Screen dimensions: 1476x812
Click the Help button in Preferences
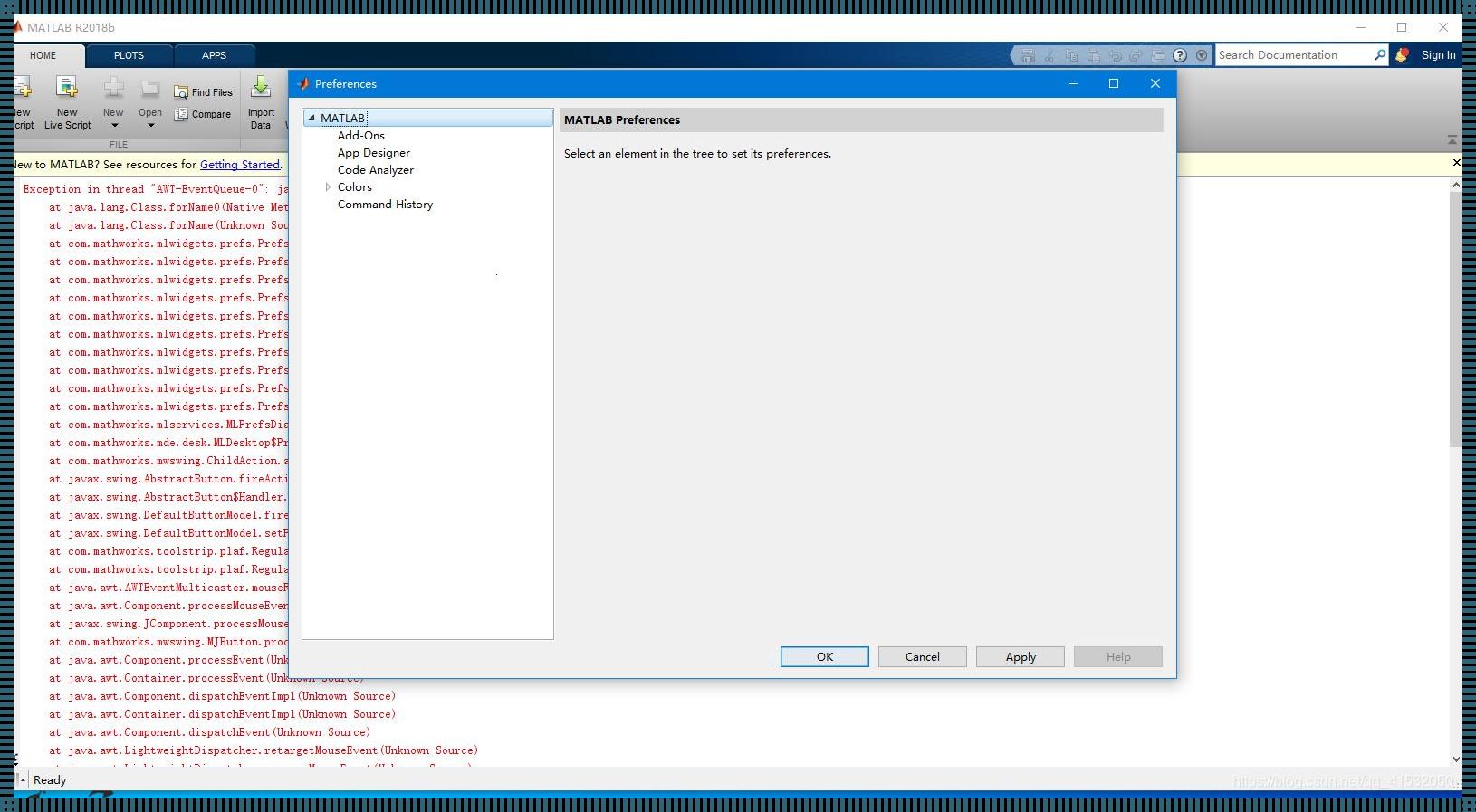click(1118, 657)
